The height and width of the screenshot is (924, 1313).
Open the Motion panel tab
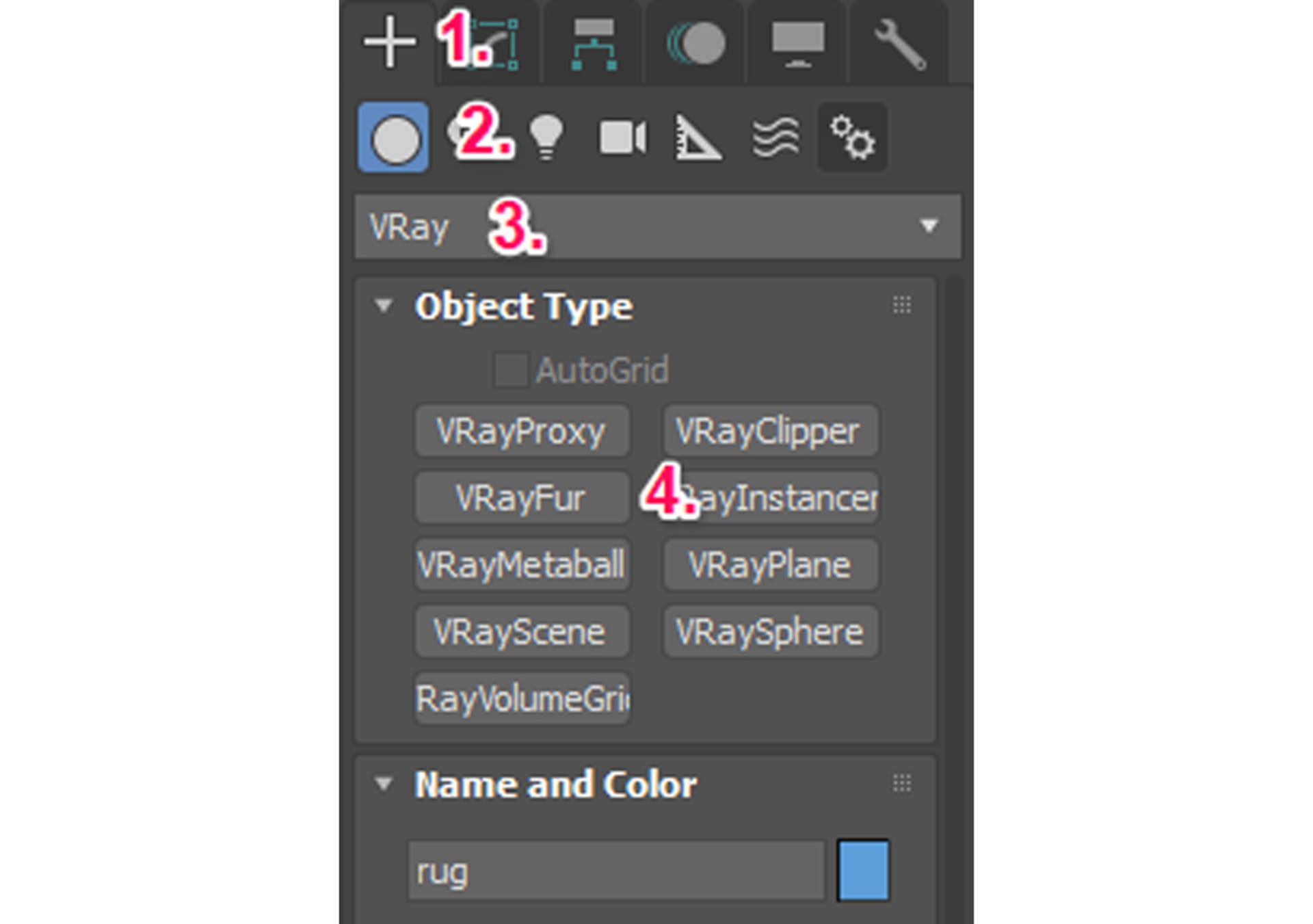pos(696,44)
